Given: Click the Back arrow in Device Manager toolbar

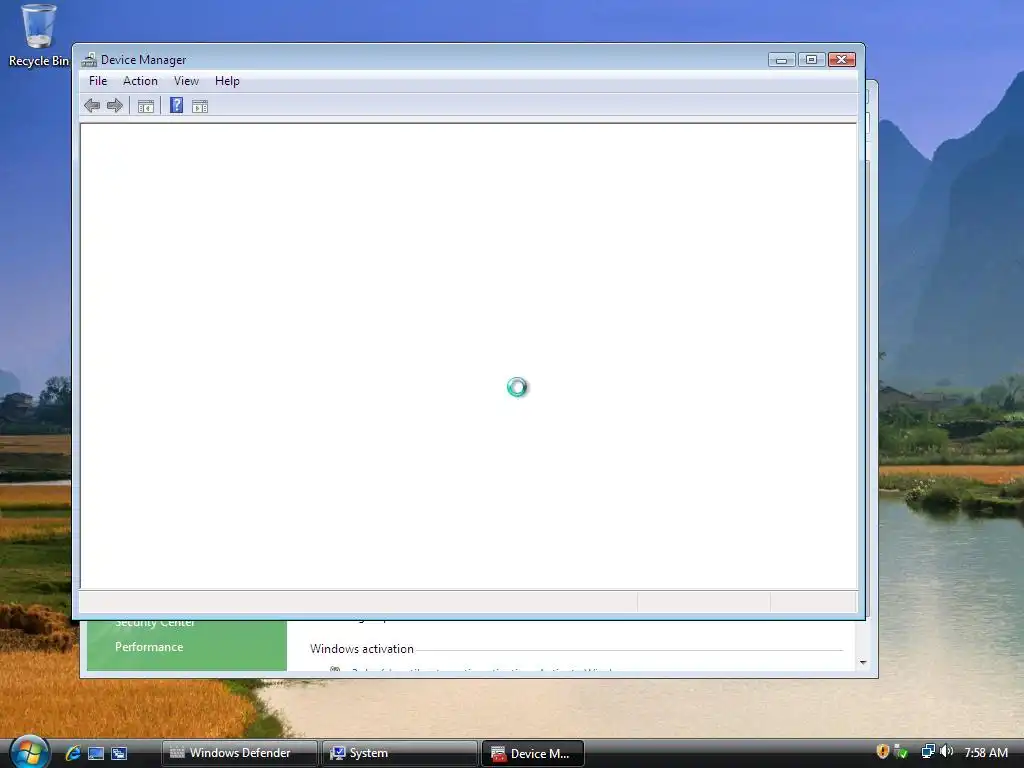Looking at the screenshot, I should (92, 106).
